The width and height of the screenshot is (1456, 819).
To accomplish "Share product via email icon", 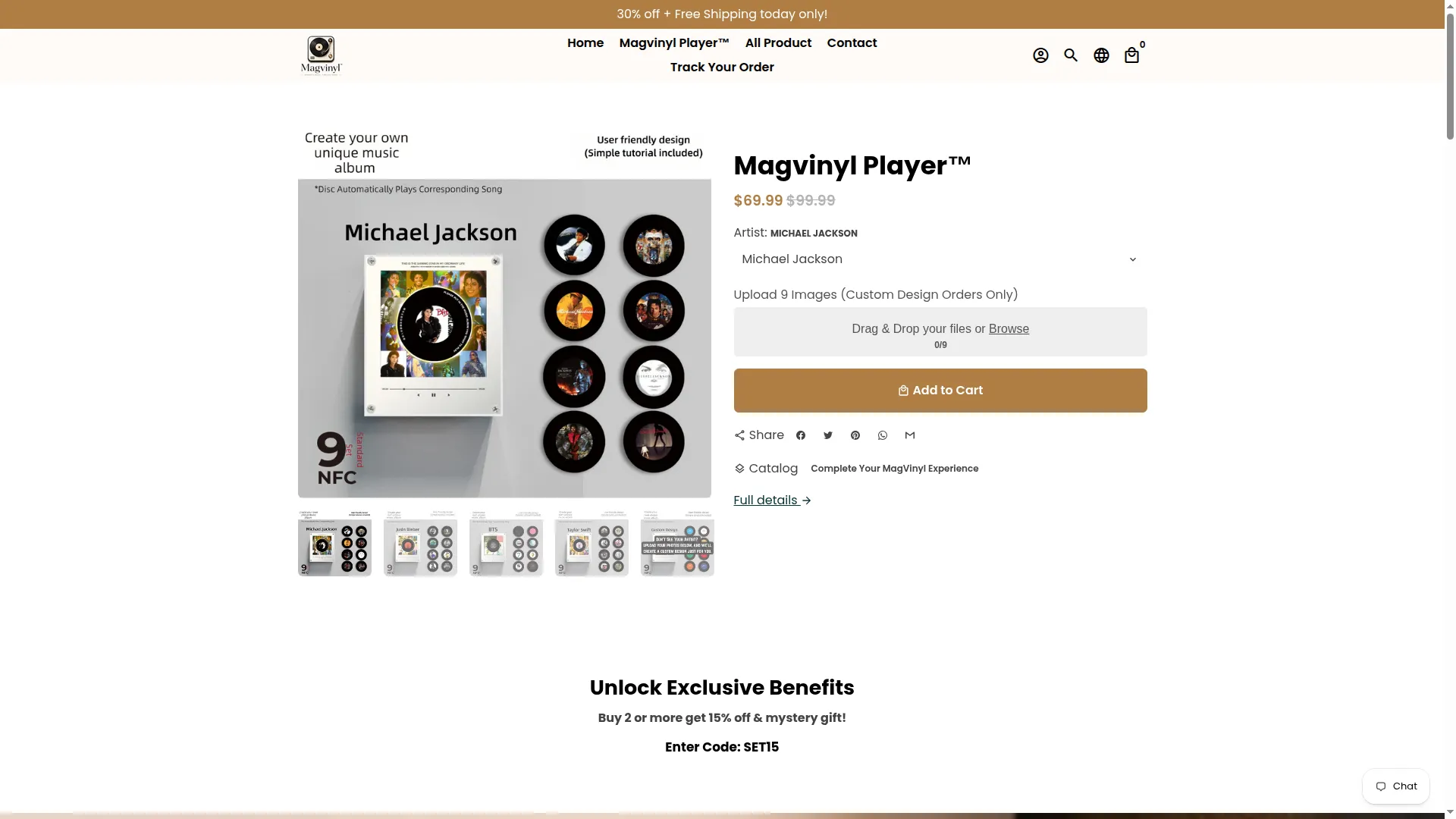I will tap(910, 435).
